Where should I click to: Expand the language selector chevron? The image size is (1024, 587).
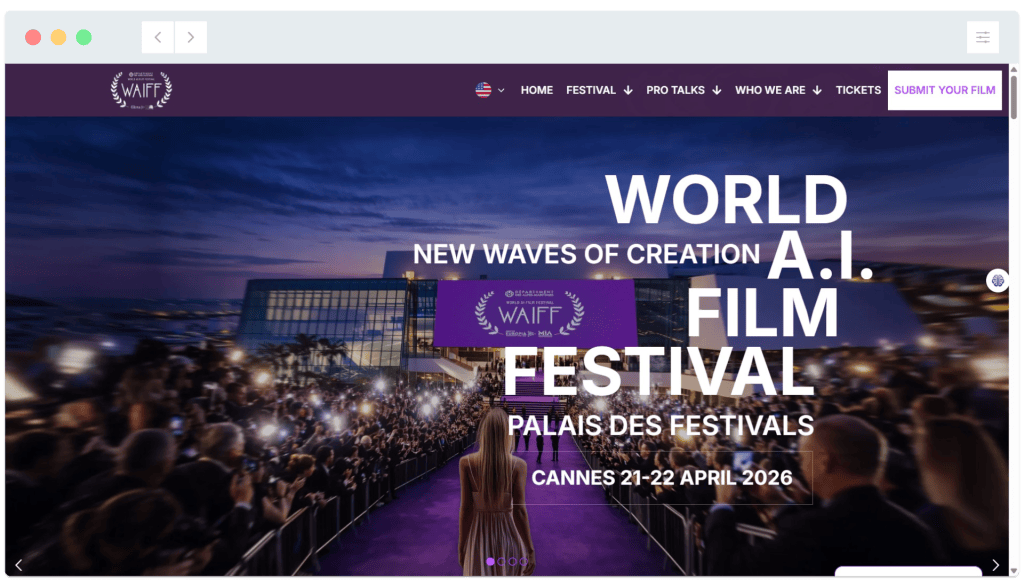tap(501, 91)
